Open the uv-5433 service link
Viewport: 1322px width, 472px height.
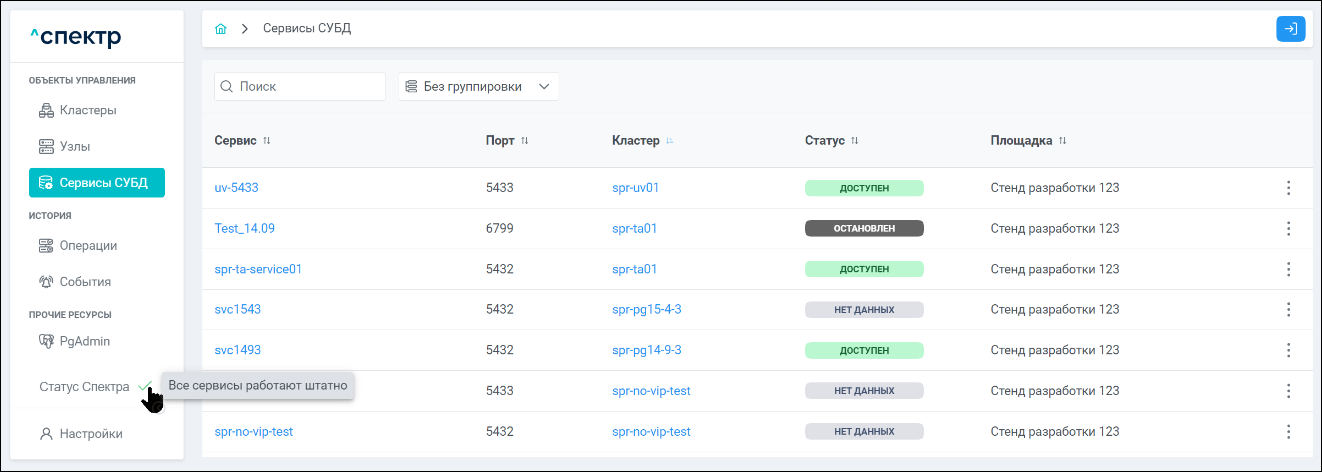tap(237, 188)
